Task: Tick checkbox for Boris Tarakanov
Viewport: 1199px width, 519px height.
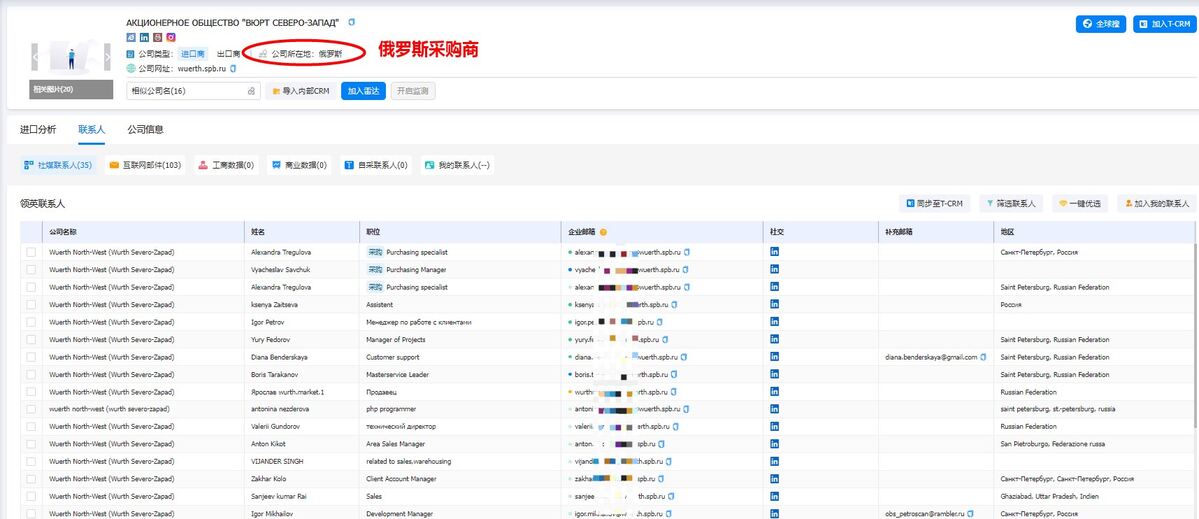Action: (31, 375)
